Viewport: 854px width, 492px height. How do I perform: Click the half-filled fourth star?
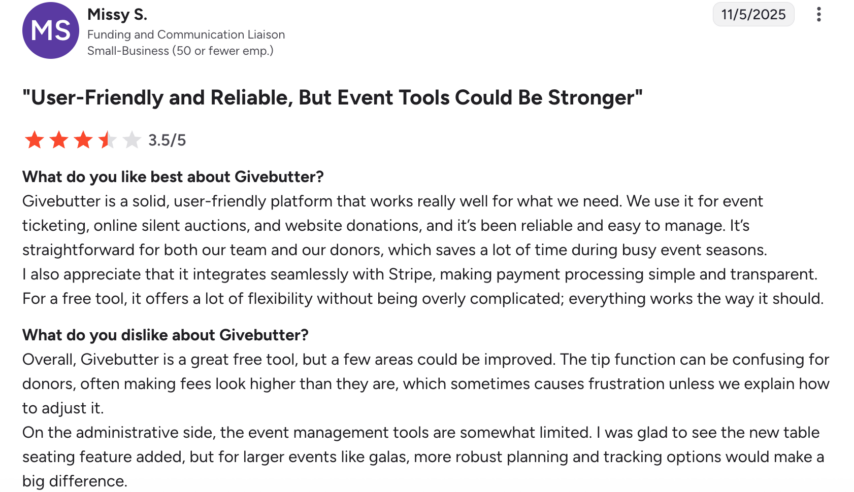pyautogui.click(x=108, y=140)
